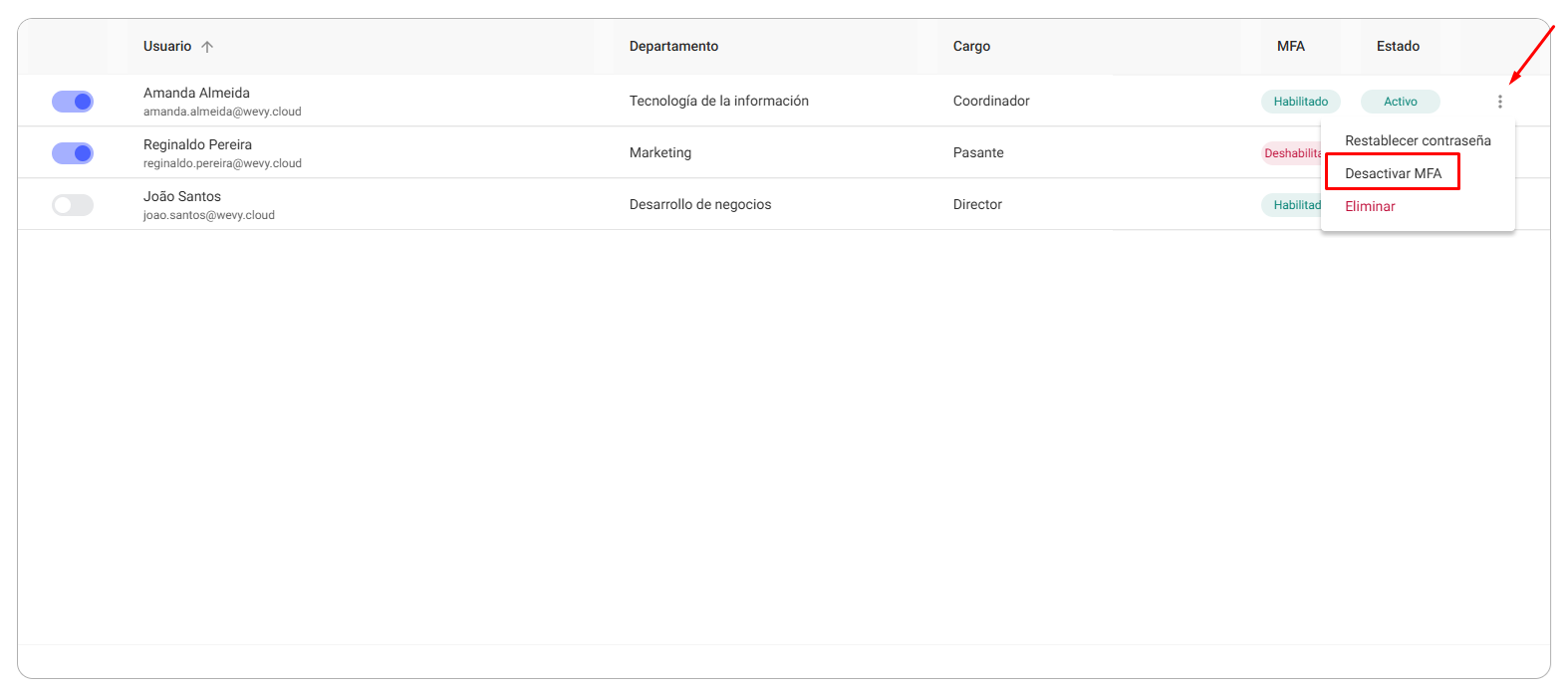Click the Marketing department cell
The height and width of the screenshot is (694, 1568).
pos(660,153)
